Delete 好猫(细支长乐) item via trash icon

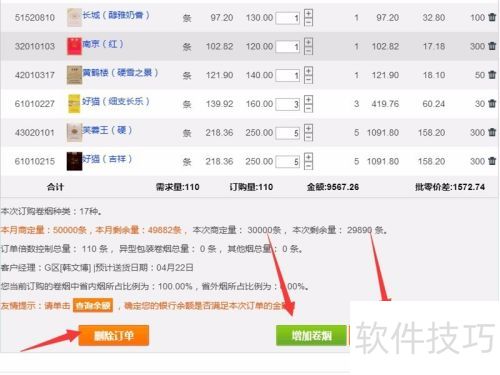coord(492,103)
